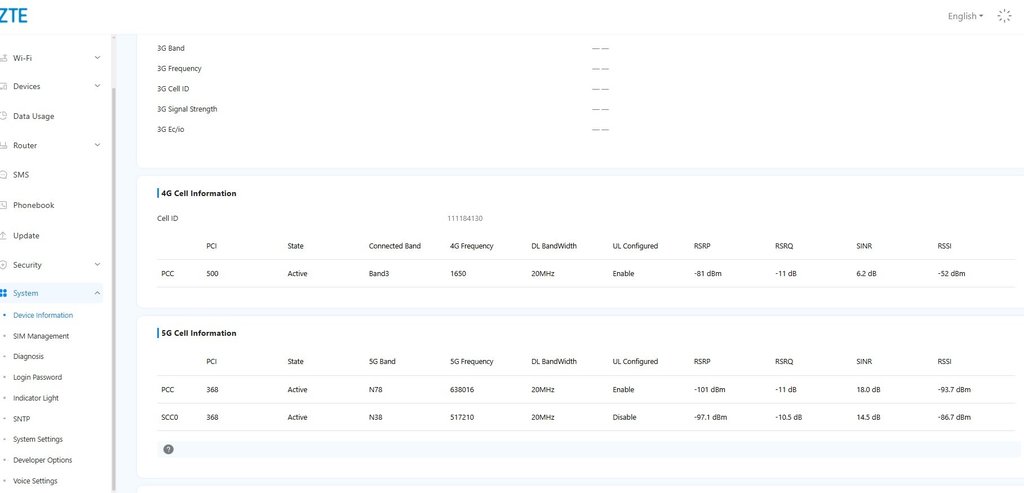
Task: Open SNTP settings
Action: (22, 419)
